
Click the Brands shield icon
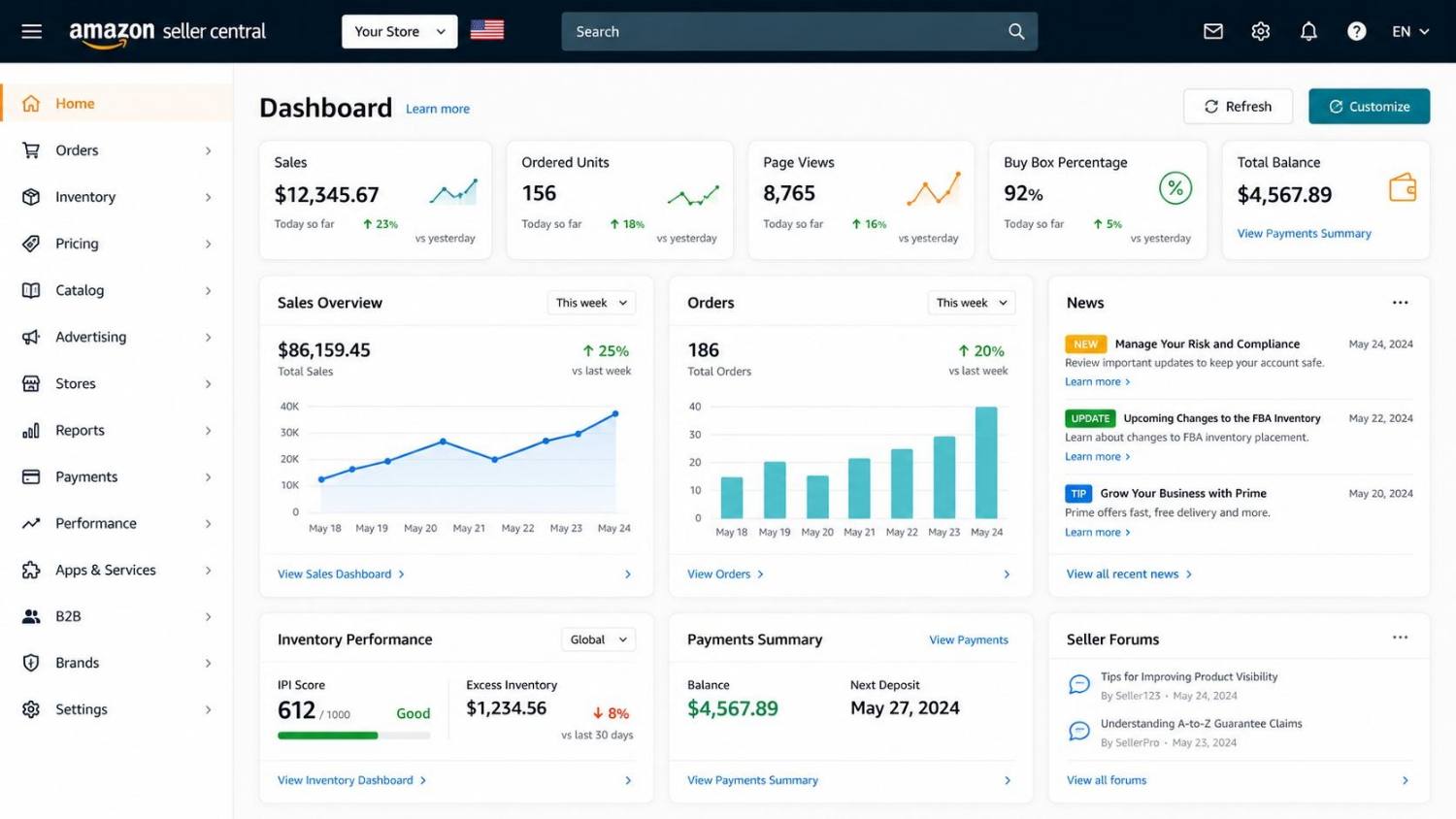click(x=31, y=663)
